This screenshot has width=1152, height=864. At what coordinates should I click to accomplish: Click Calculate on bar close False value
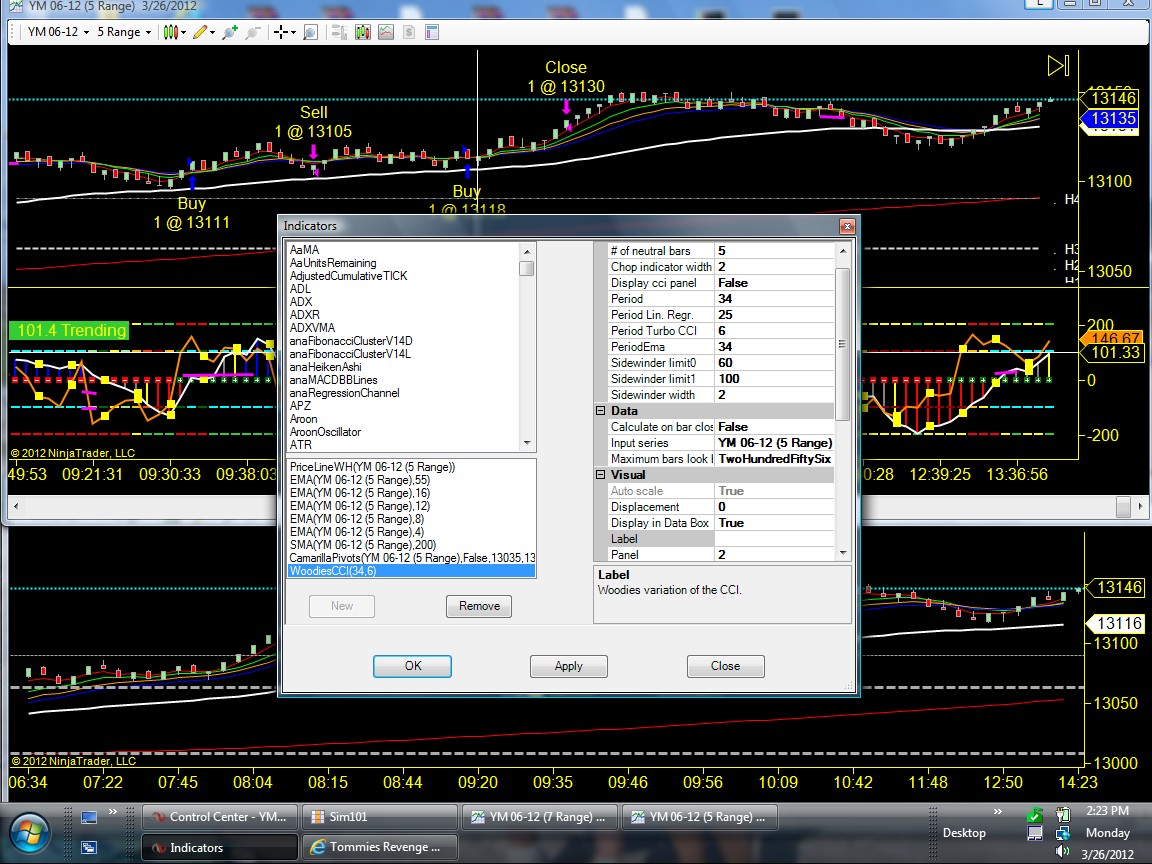[774, 427]
